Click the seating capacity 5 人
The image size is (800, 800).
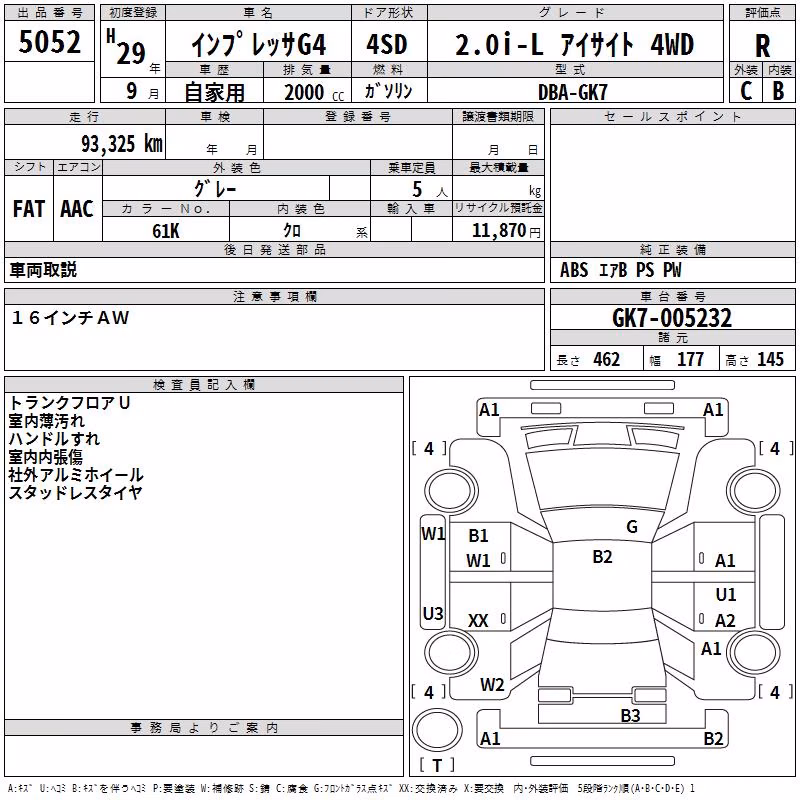pyautogui.click(x=430, y=190)
